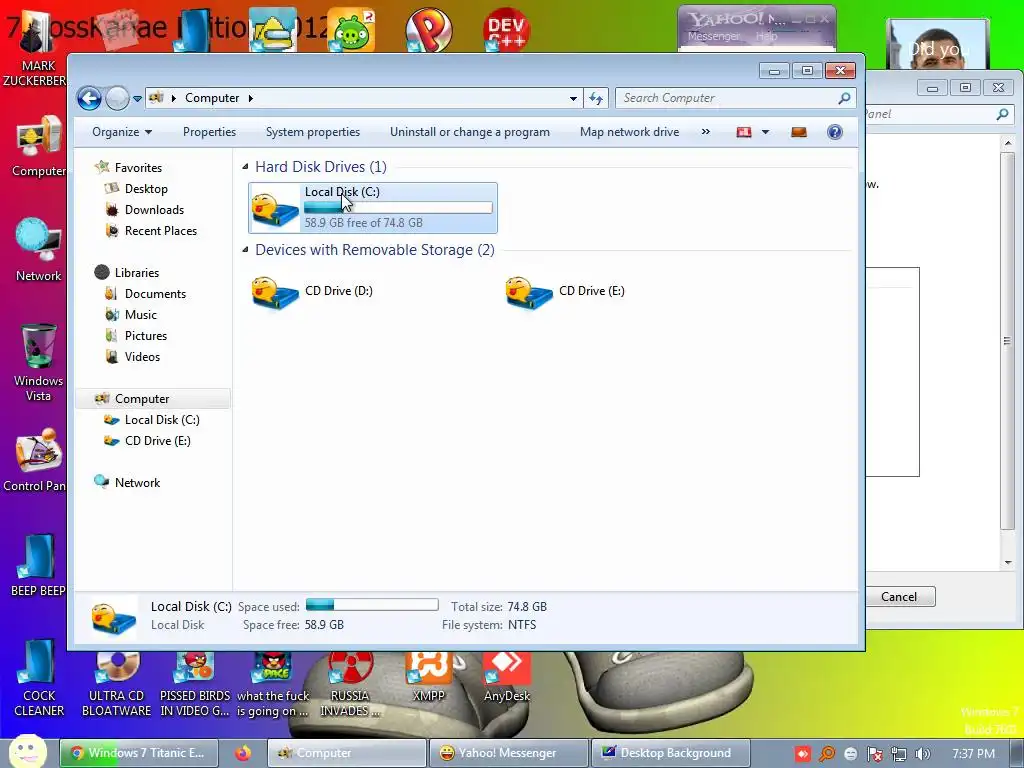
Task: Open Desktop under Favorites
Action: [146, 189]
